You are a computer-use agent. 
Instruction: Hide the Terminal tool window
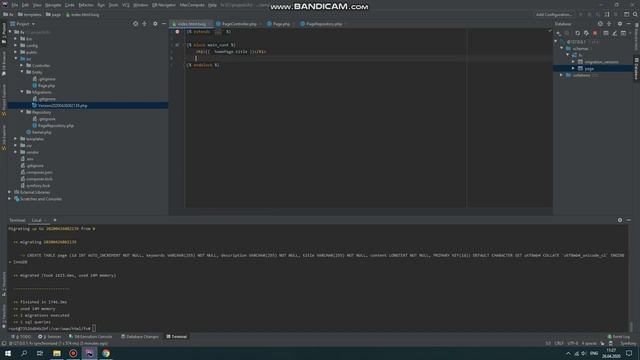[x=629, y=220]
